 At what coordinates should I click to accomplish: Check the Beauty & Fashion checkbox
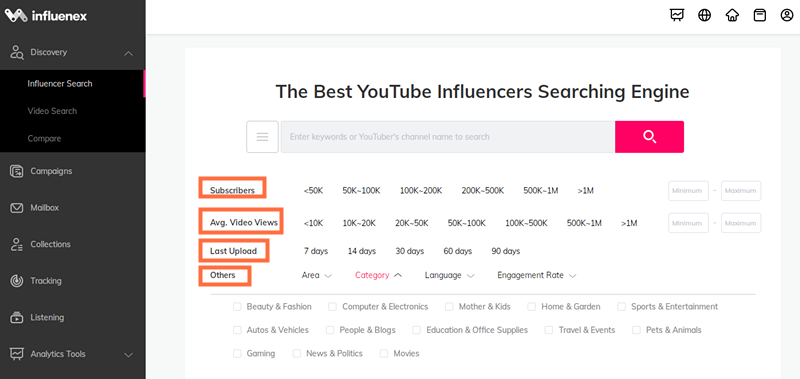tap(237, 307)
